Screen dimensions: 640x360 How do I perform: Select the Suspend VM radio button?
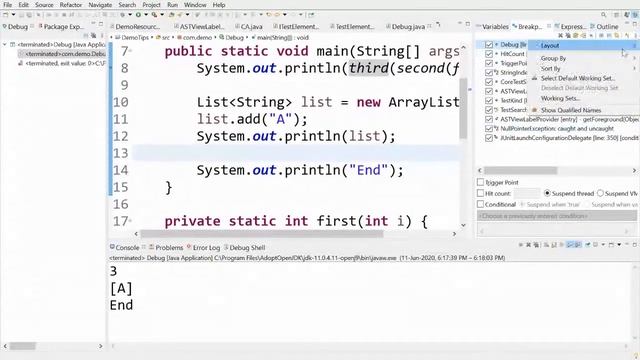coord(600,193)
